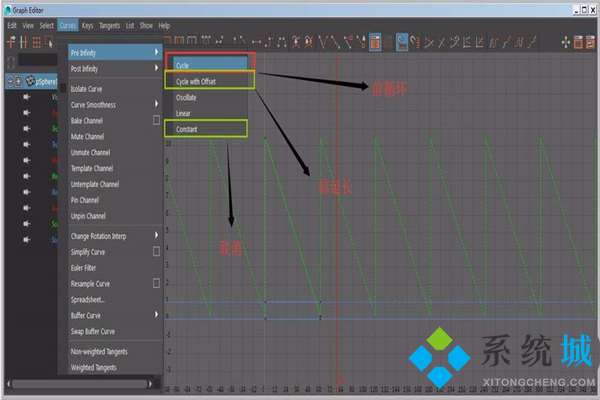Click the option box beside Bake Channel
600x400 pixels.
(156, 120)
